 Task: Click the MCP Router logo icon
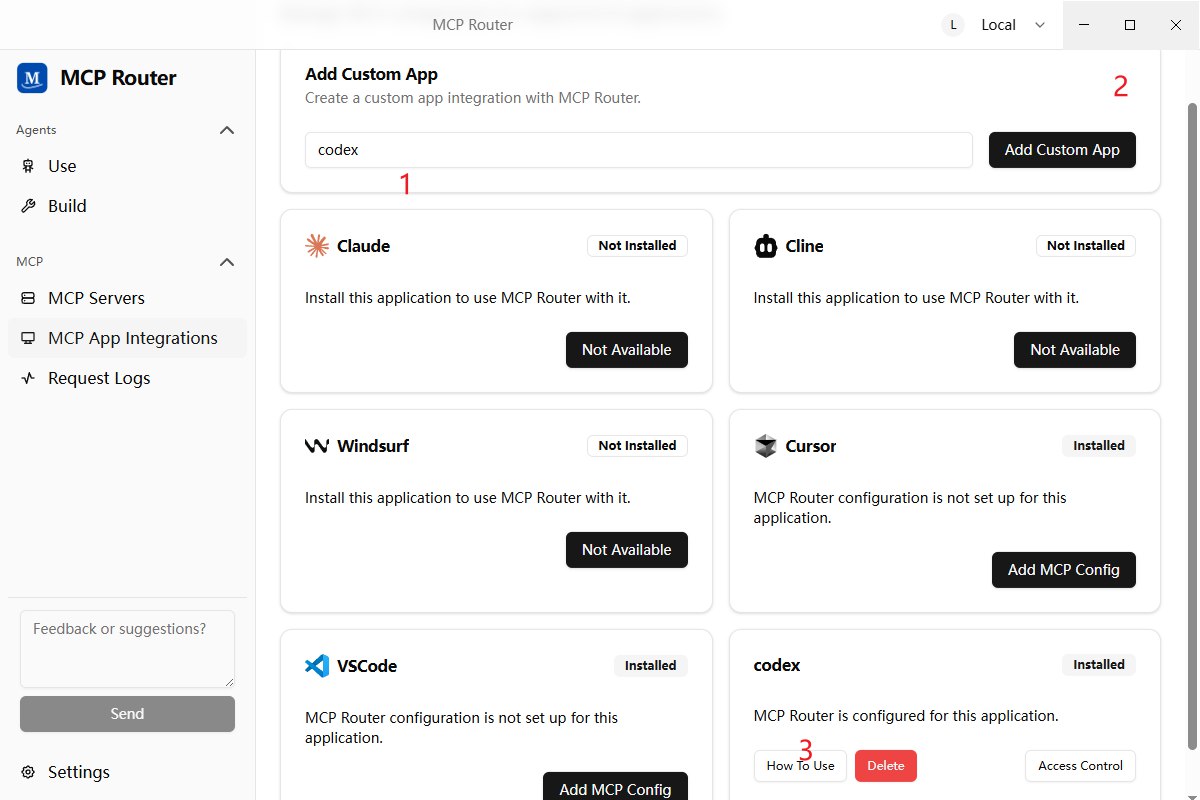click(x=32, y=78)
